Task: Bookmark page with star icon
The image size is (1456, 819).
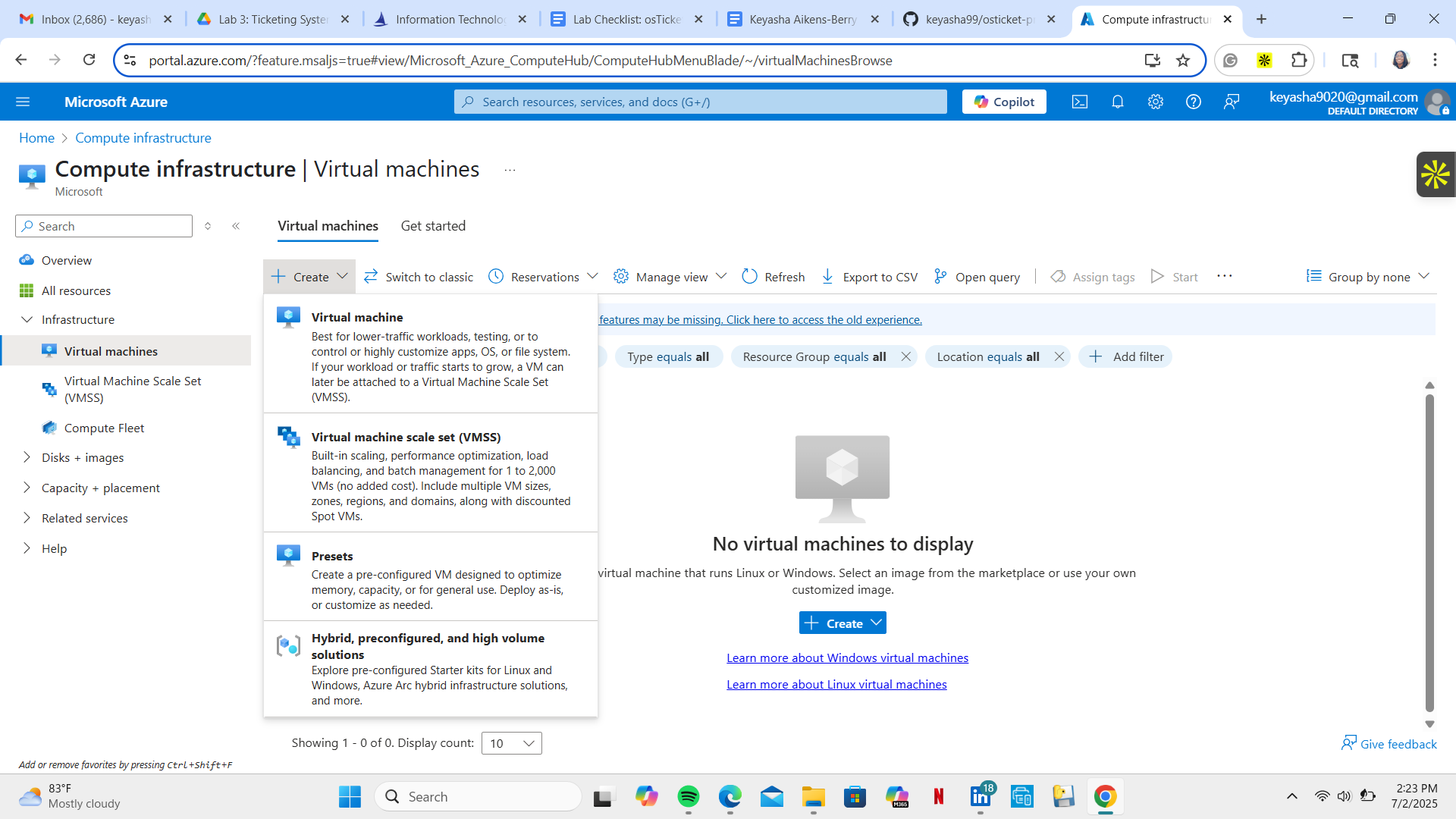Action: pyautogui.click(x=1183, y=61)
